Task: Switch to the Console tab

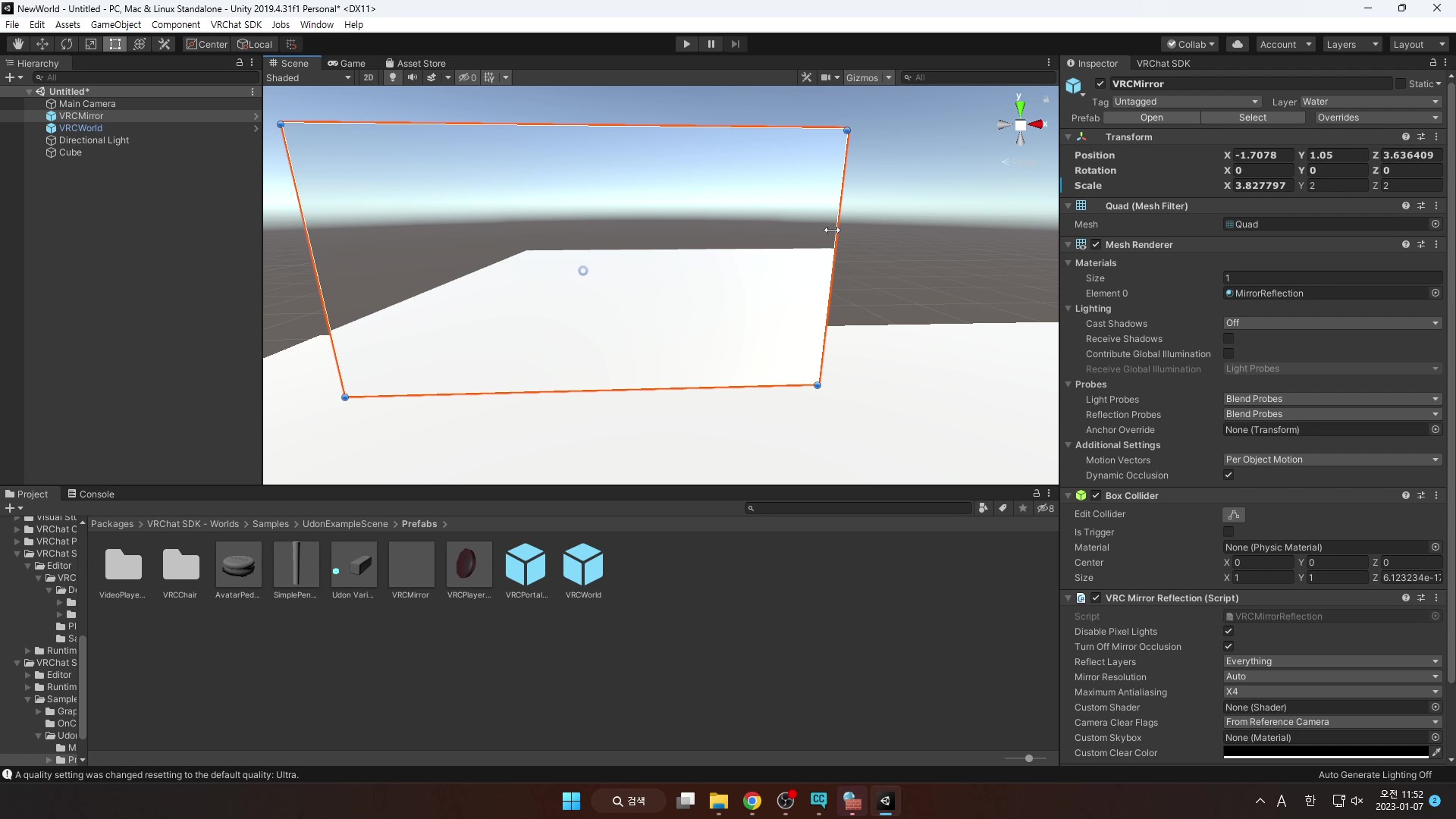Action: (x=91, y=494)
